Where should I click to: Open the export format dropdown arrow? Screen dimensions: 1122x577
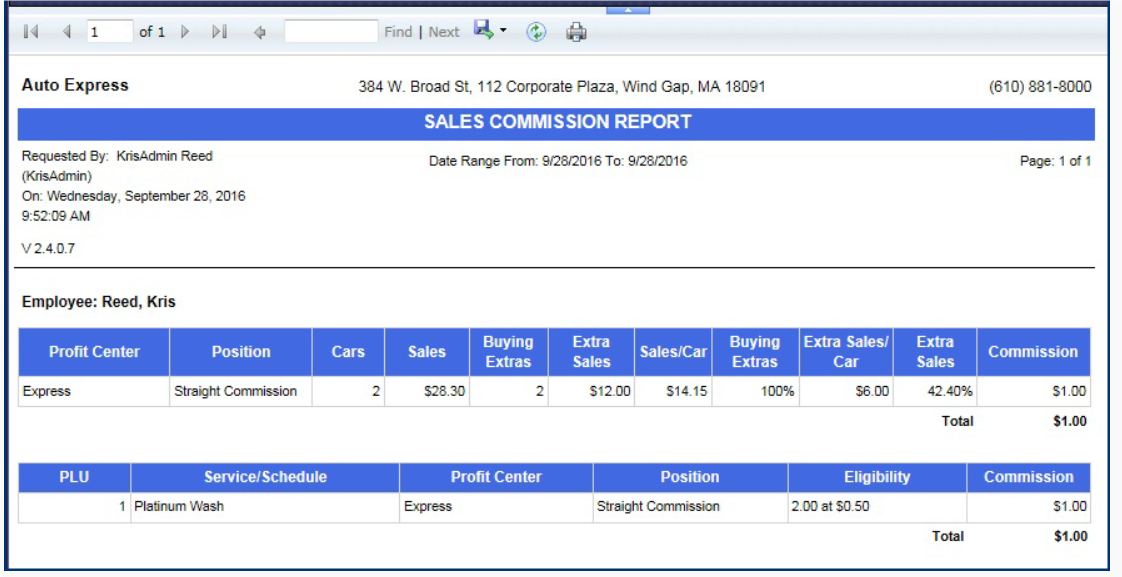coord(503,31)
